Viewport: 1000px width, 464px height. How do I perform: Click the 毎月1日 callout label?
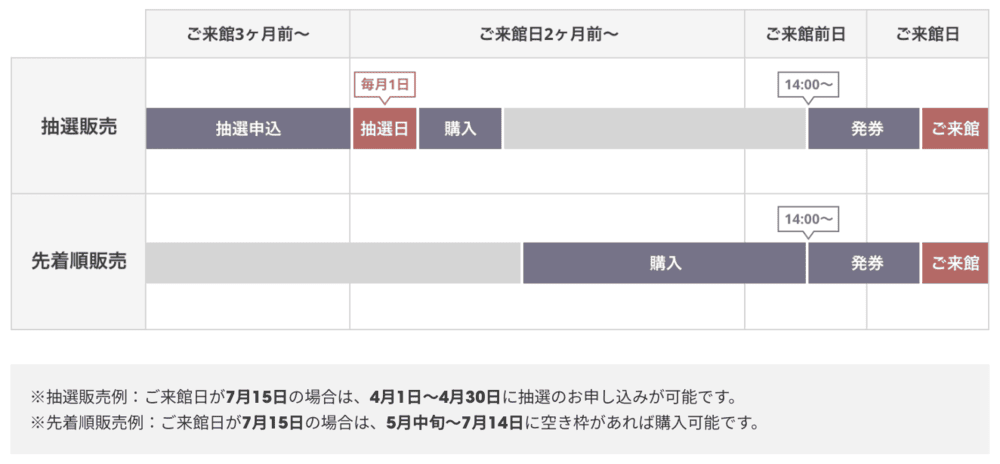click(x=385, y=84)
